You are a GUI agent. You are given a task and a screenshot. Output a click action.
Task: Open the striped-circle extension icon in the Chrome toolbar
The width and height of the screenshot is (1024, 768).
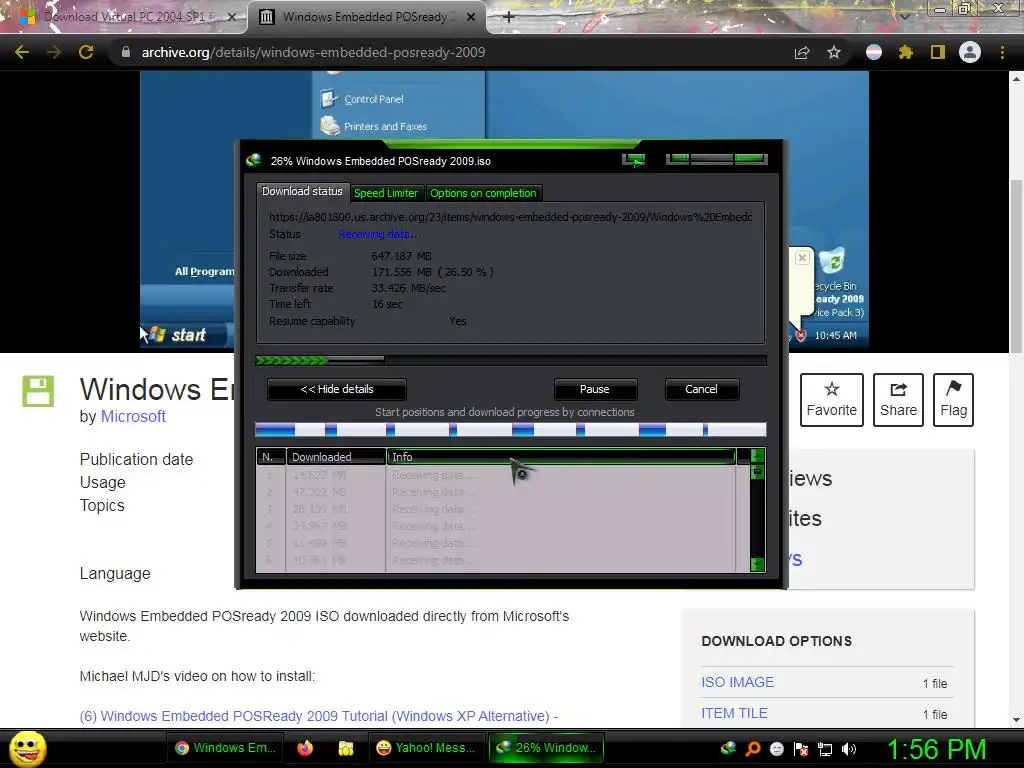pos(874,52)
